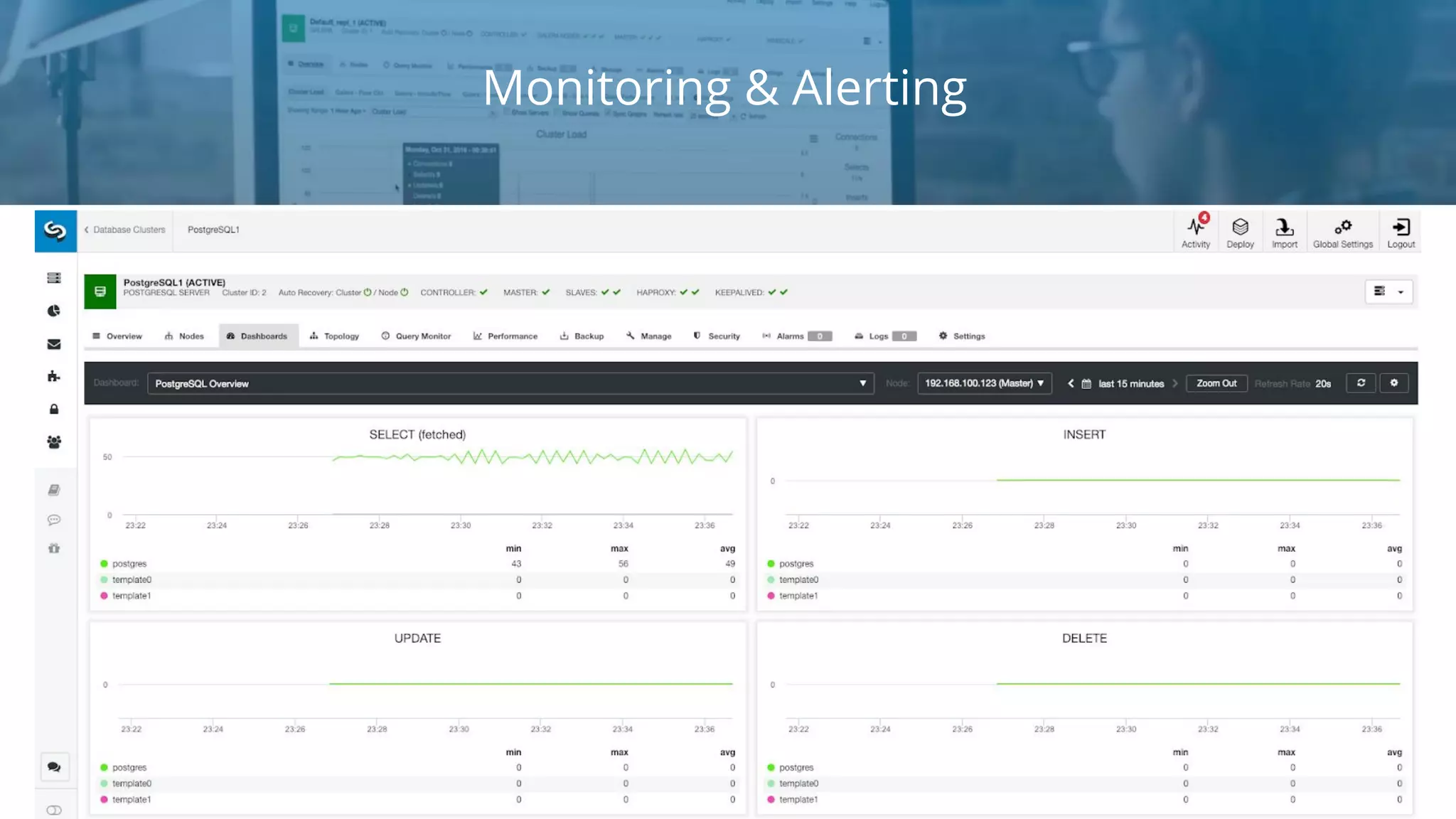Viewport: 1456px width, 819px height.
Task: Open the chat bubbles support icon
Action: pyautogui.click(x=54, y=766)
